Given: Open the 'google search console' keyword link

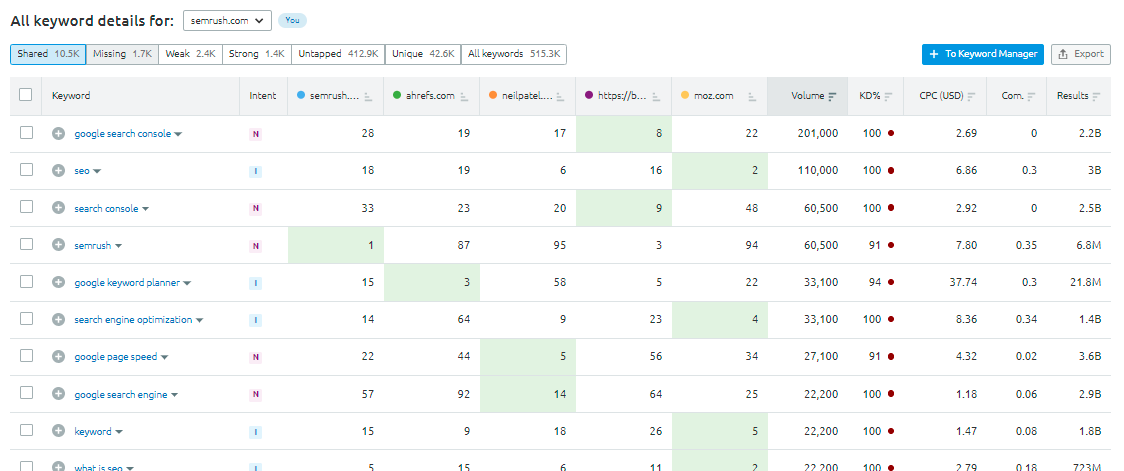Looking at the screenshot, I should (123, 134).
